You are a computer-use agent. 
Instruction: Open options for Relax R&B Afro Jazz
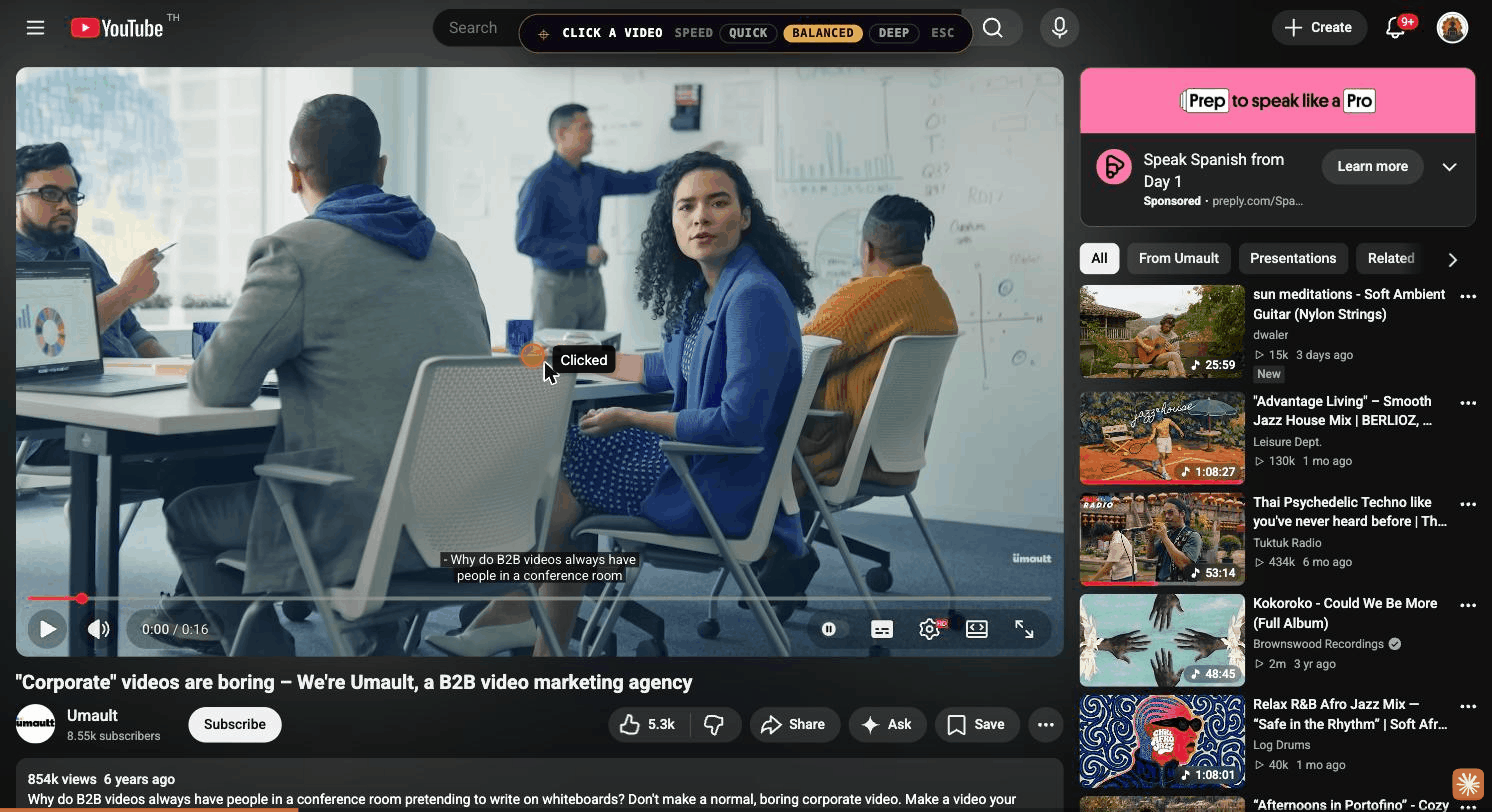coord(1468,706)
